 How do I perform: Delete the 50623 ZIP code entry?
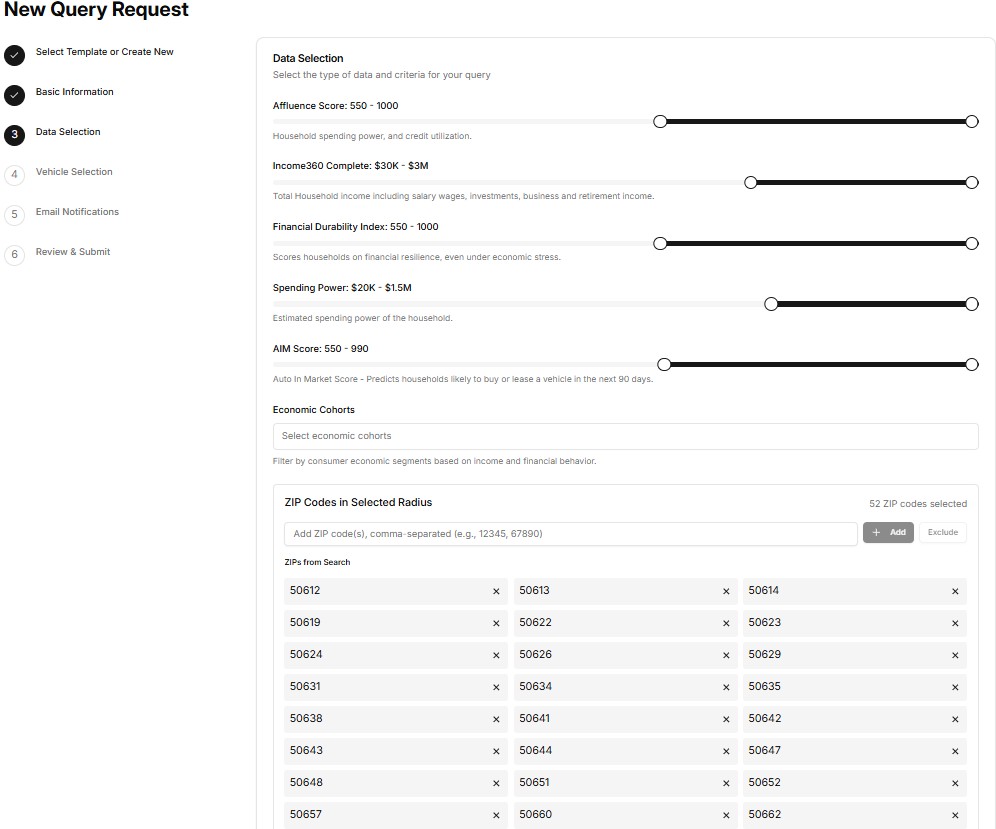(955, 623)
